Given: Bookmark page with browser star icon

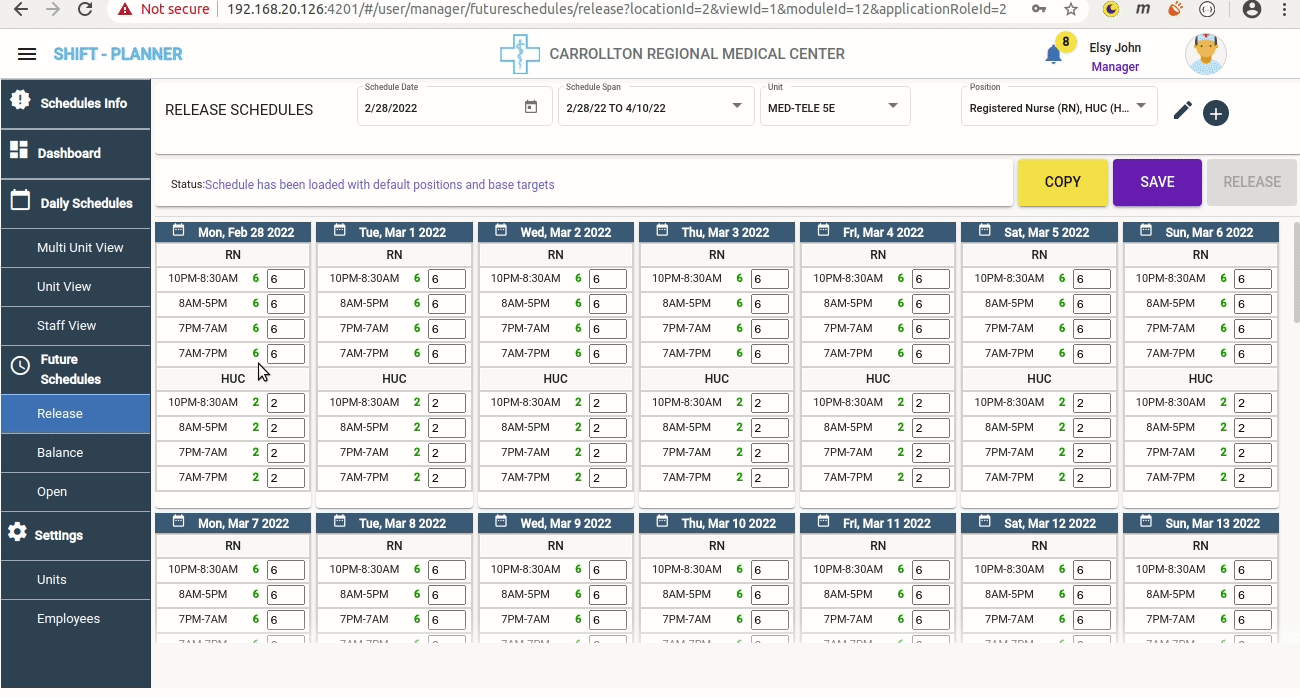Looking at the screenshot, I should pyautogui.click(x=1071, y=9).
